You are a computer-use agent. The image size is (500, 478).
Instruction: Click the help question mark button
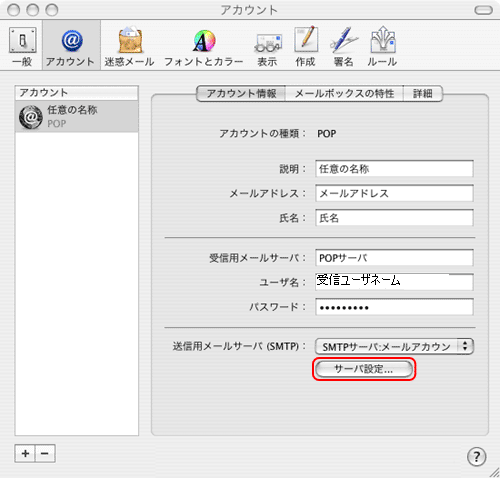point(476,456)
